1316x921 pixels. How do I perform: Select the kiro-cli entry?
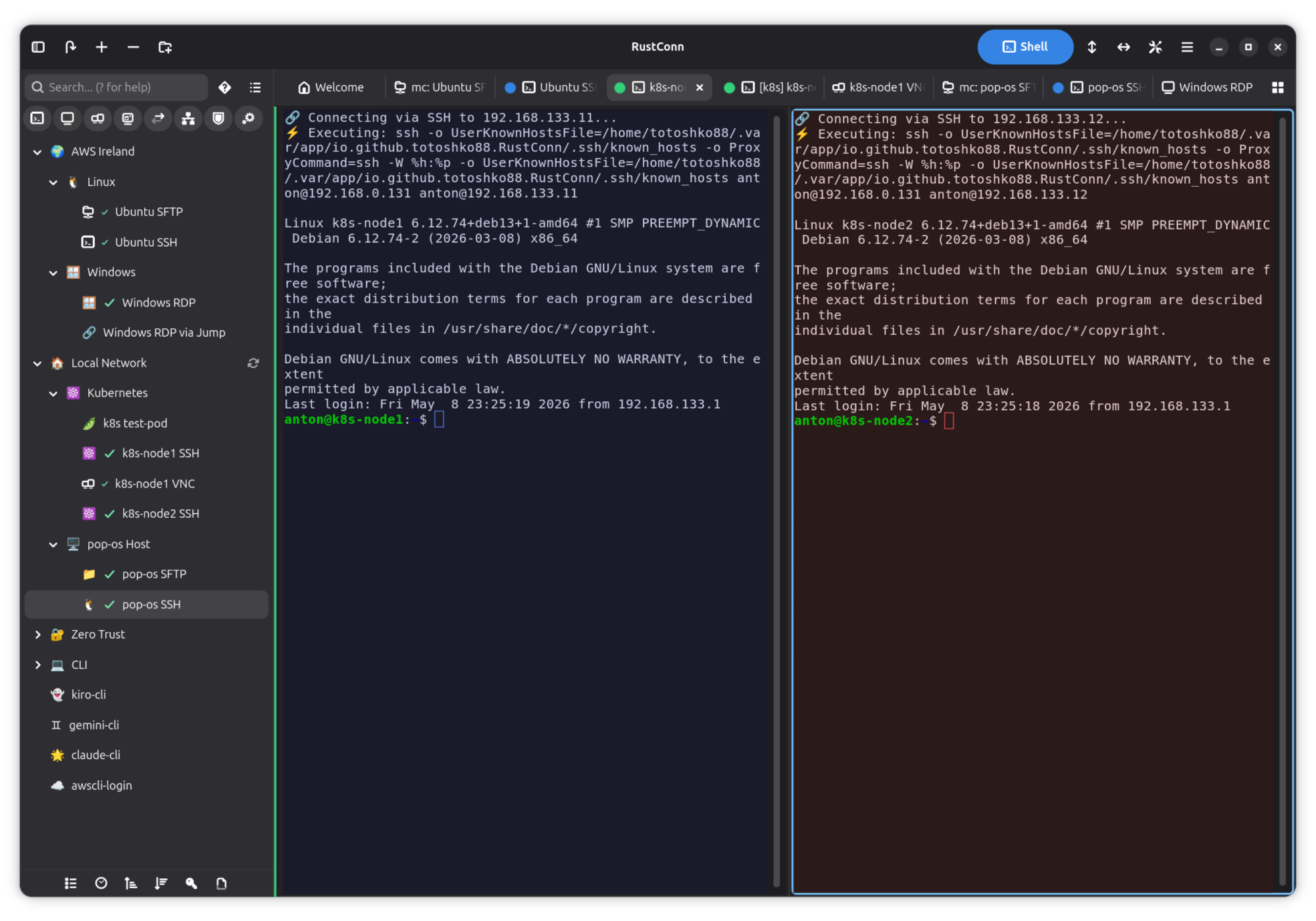(146, 695)
